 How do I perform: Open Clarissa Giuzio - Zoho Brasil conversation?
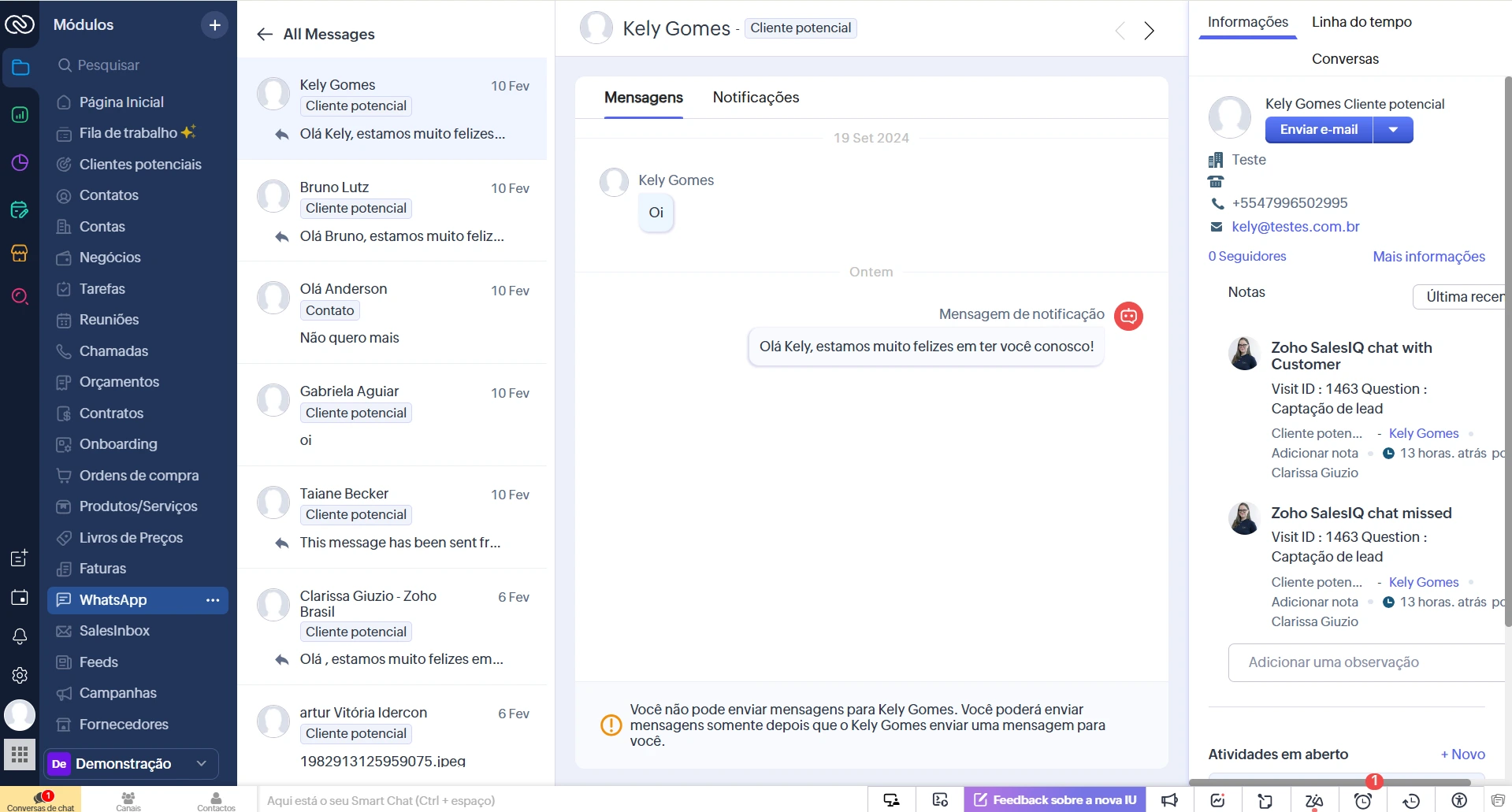(x=392, y=627)
